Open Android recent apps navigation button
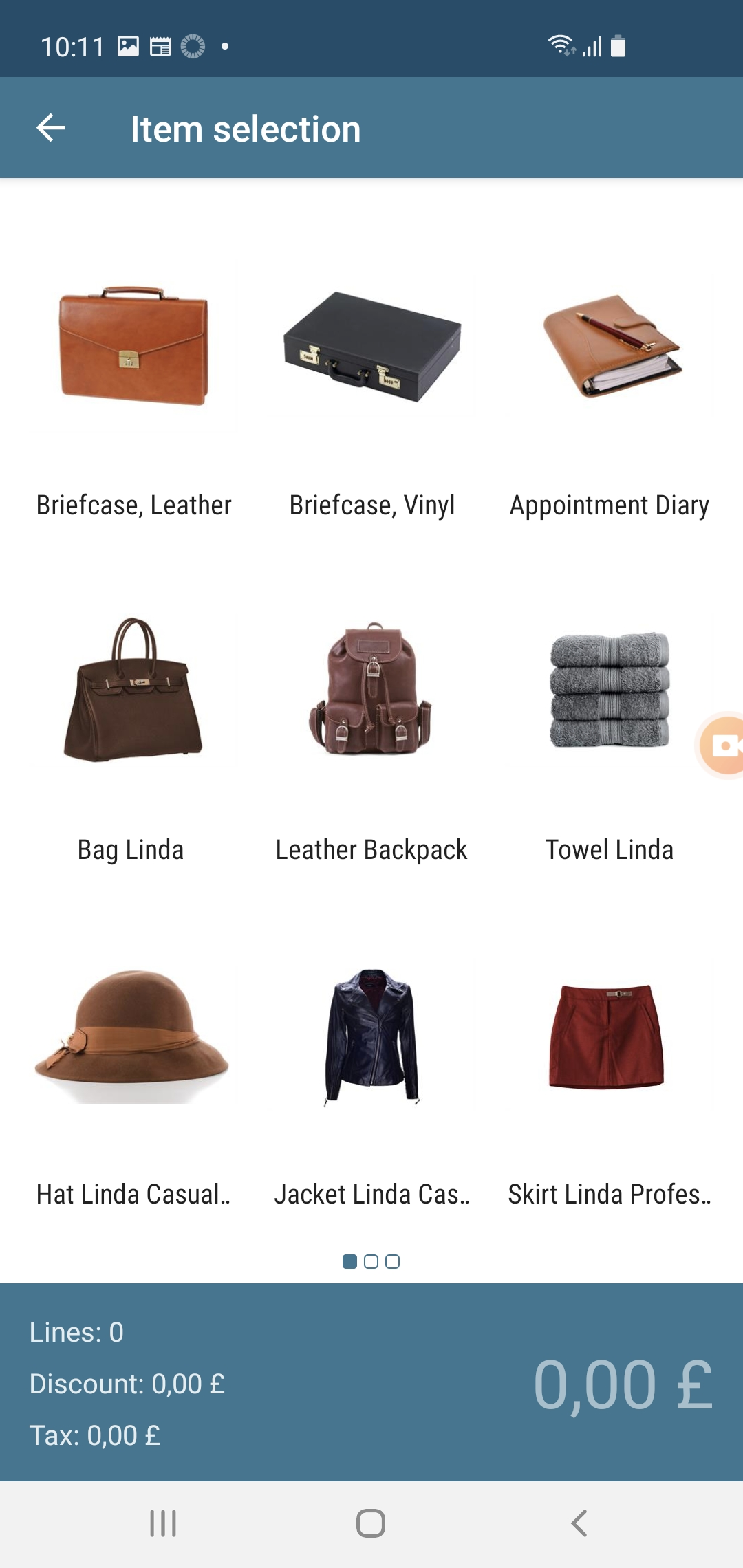The height and width of the screenshot is (1568, 743). tap(163, 1523)
